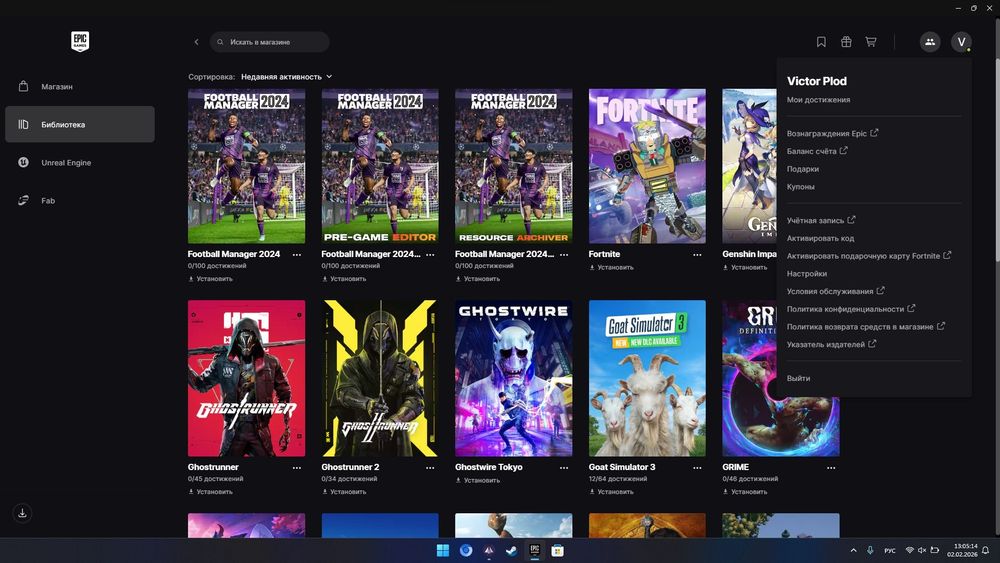
Task: Open the downloads icon in sidebar
Action: (22, 513)
